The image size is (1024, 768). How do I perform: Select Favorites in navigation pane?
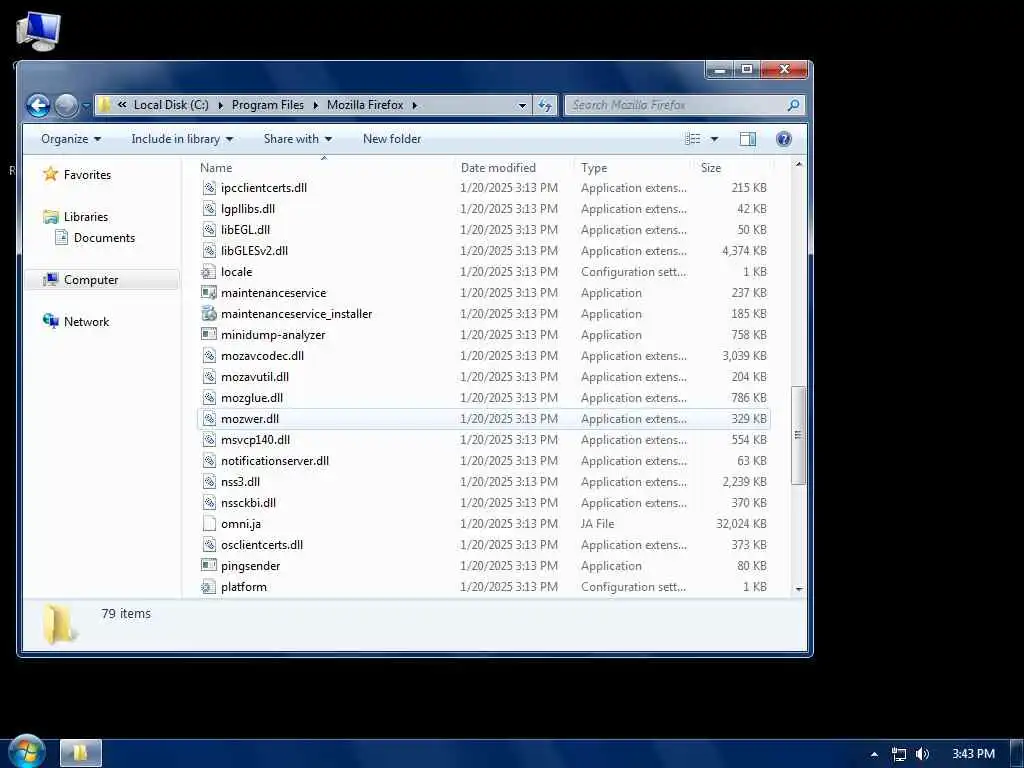(x=77, y=174)
